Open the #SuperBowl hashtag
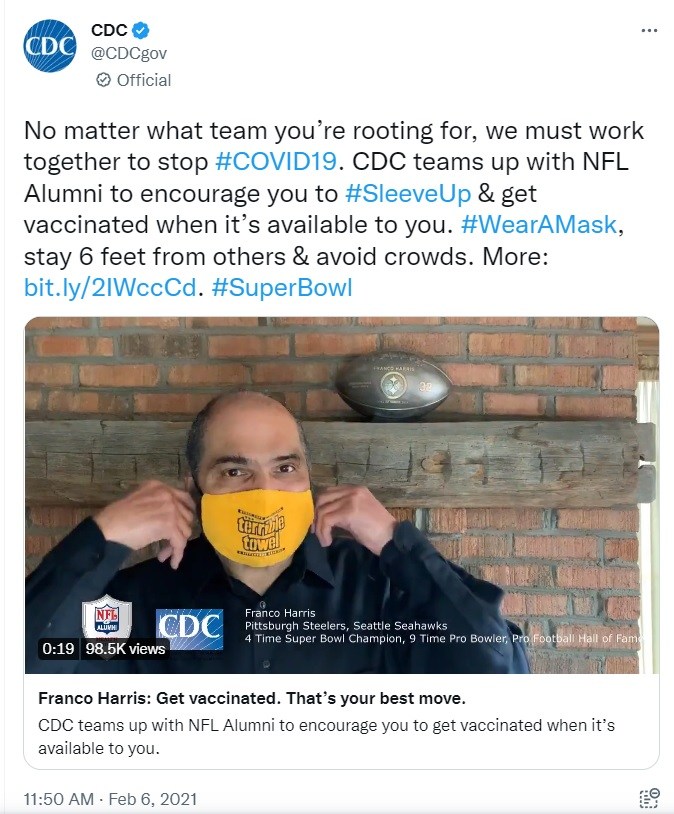This screenshot has width=674, height=814. pos(285,288)
